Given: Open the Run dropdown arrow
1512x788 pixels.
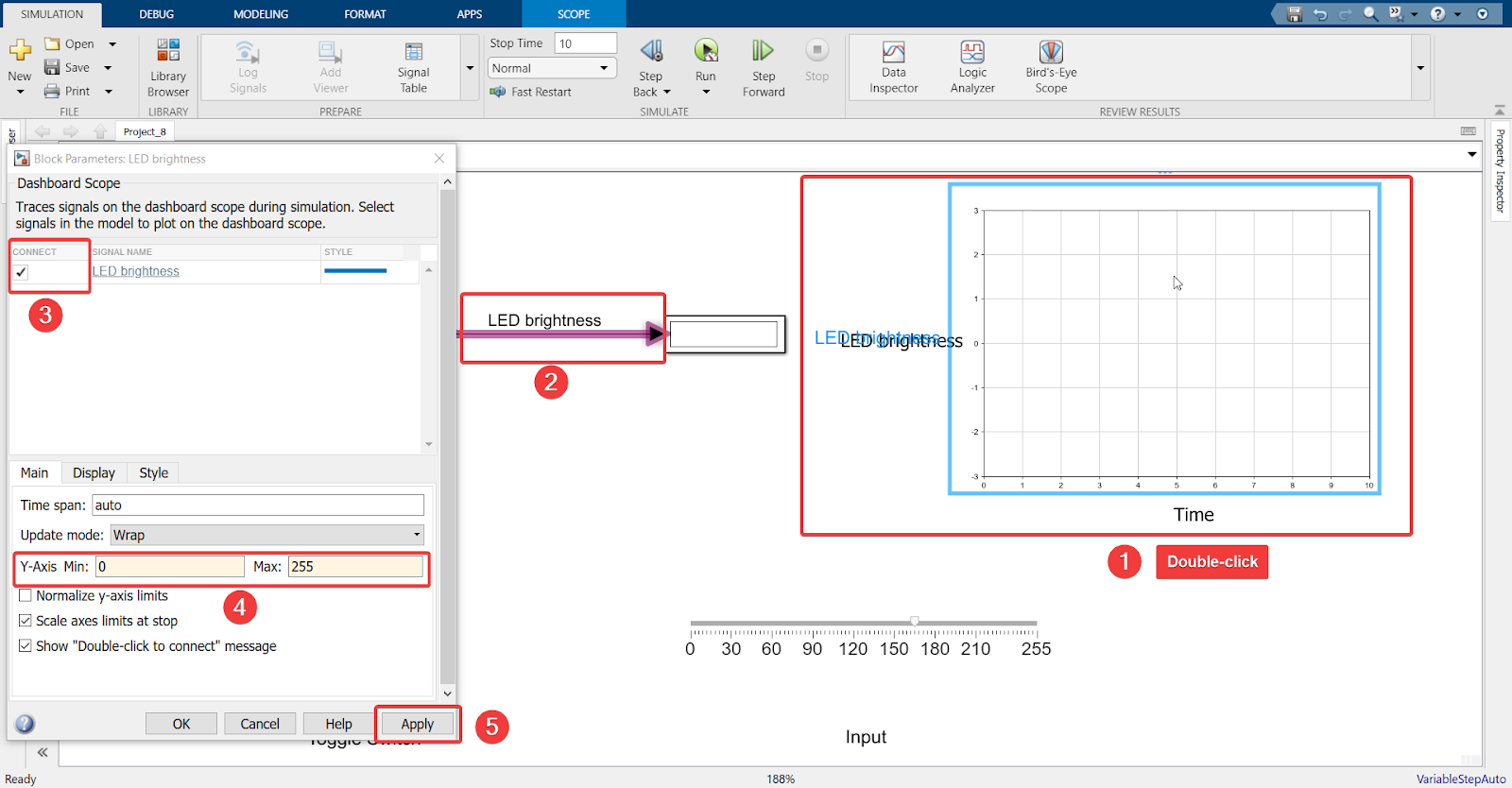Looking at the screenshot, I should (706, 92).
